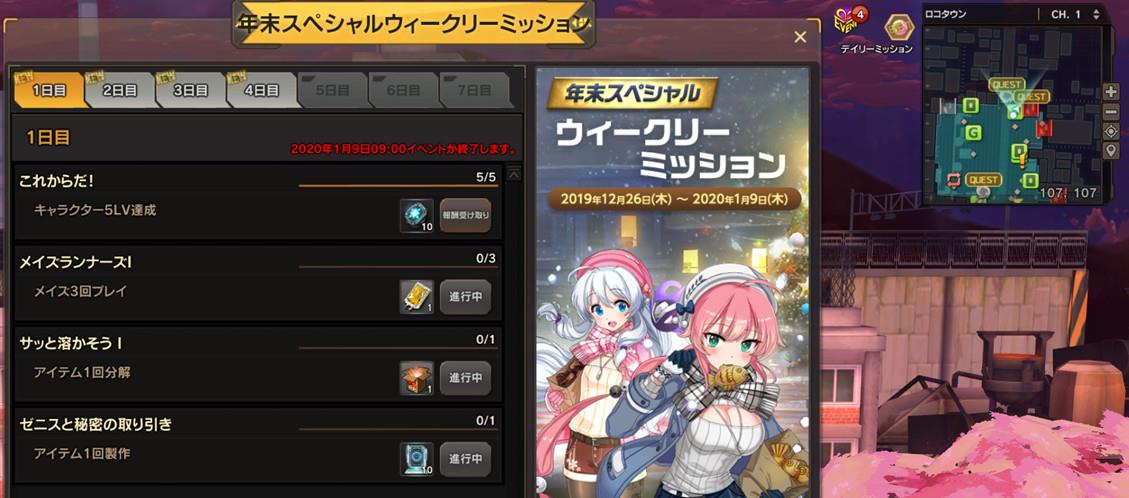Click 進行中 button for アイテム1回製作
This screenshot has height=498, width=1129.
(466, 459)
